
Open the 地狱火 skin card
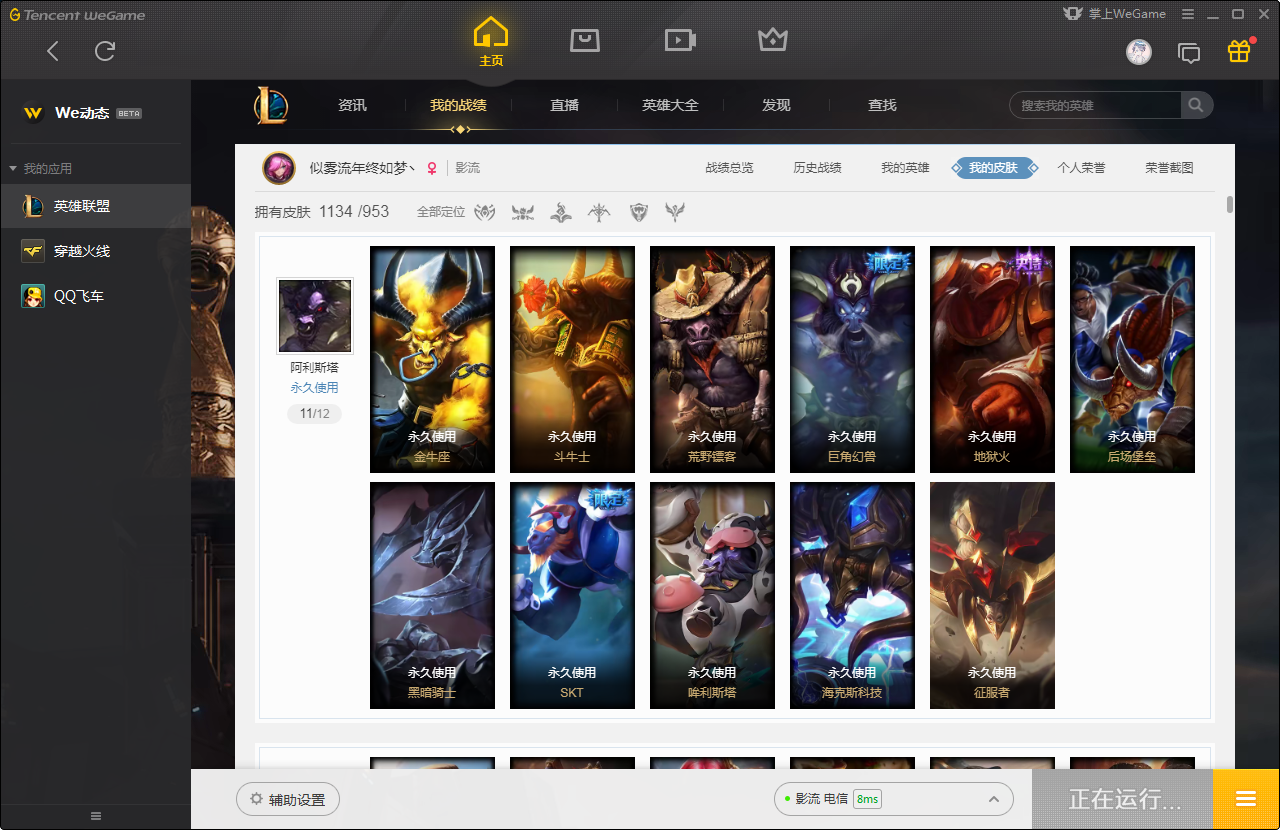[x=992, y=359]
